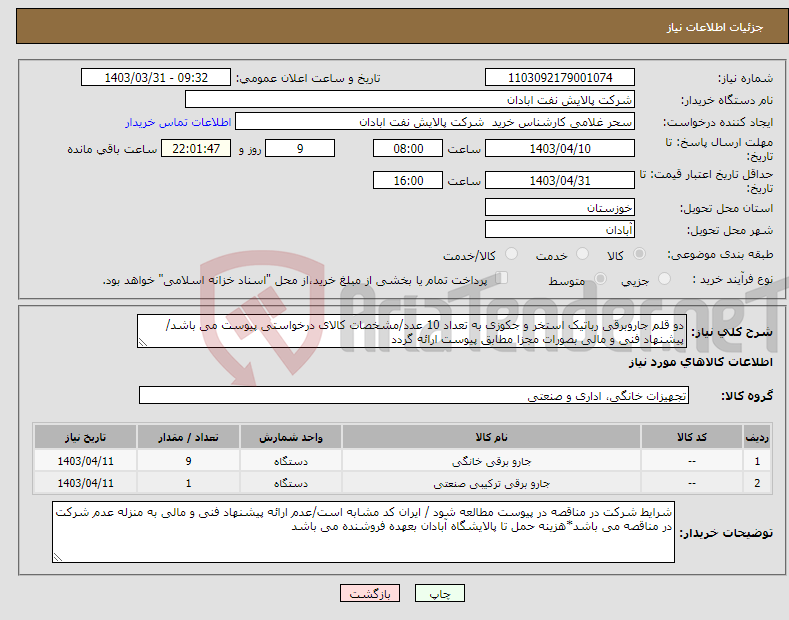The width and height of the screenshot is (789, 620).
Task: Click the quantity 9 in row 1
Action: click(188, 461)
